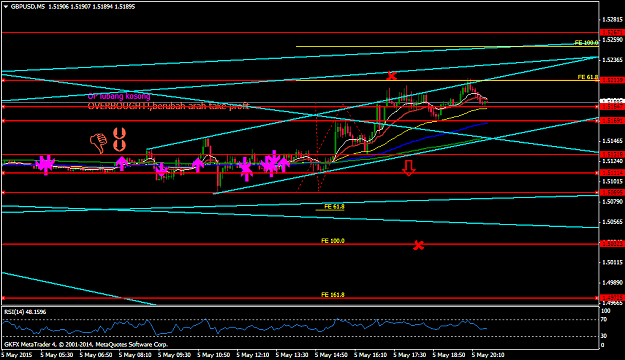This screenshot has width=625, height=360.
Task: Select the red hollow down arrow object
Action: coord(409,168)
